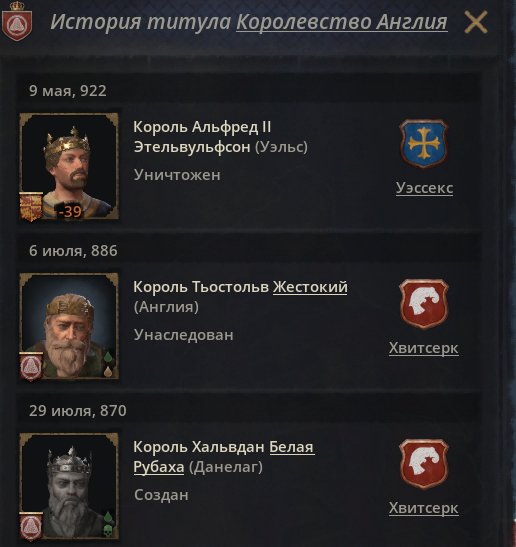
Task: Open Хвитсерк link under 870 entry
Action: [424, 508]
